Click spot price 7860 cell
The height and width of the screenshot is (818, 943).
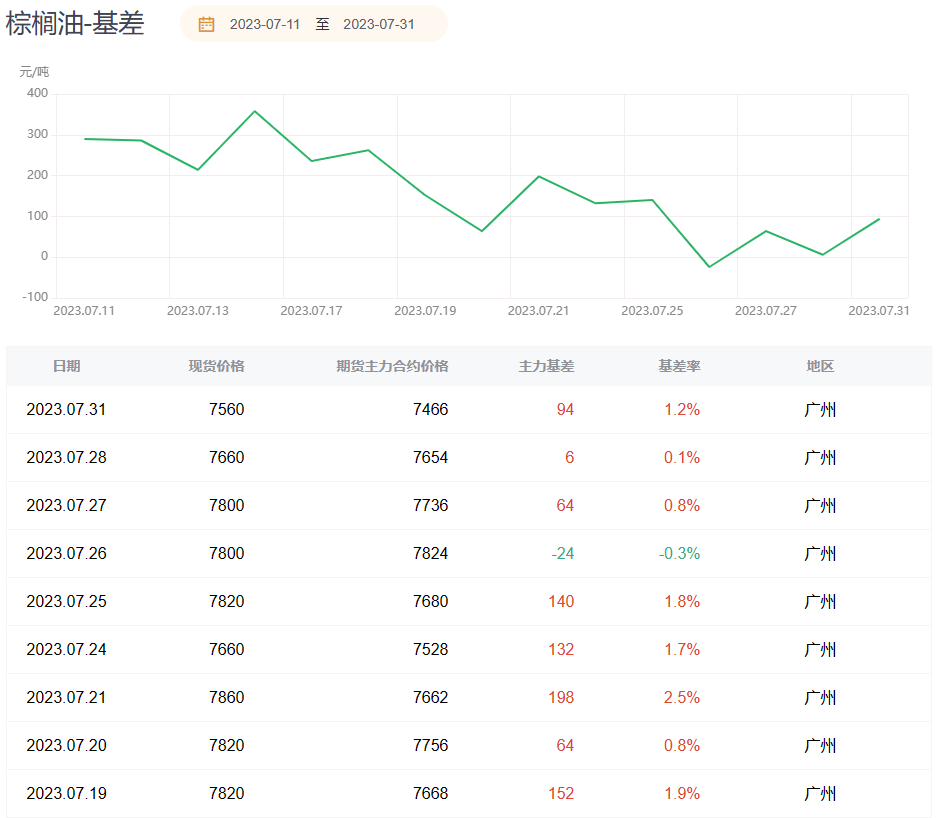pyautogui.click(x=227, y=698)
